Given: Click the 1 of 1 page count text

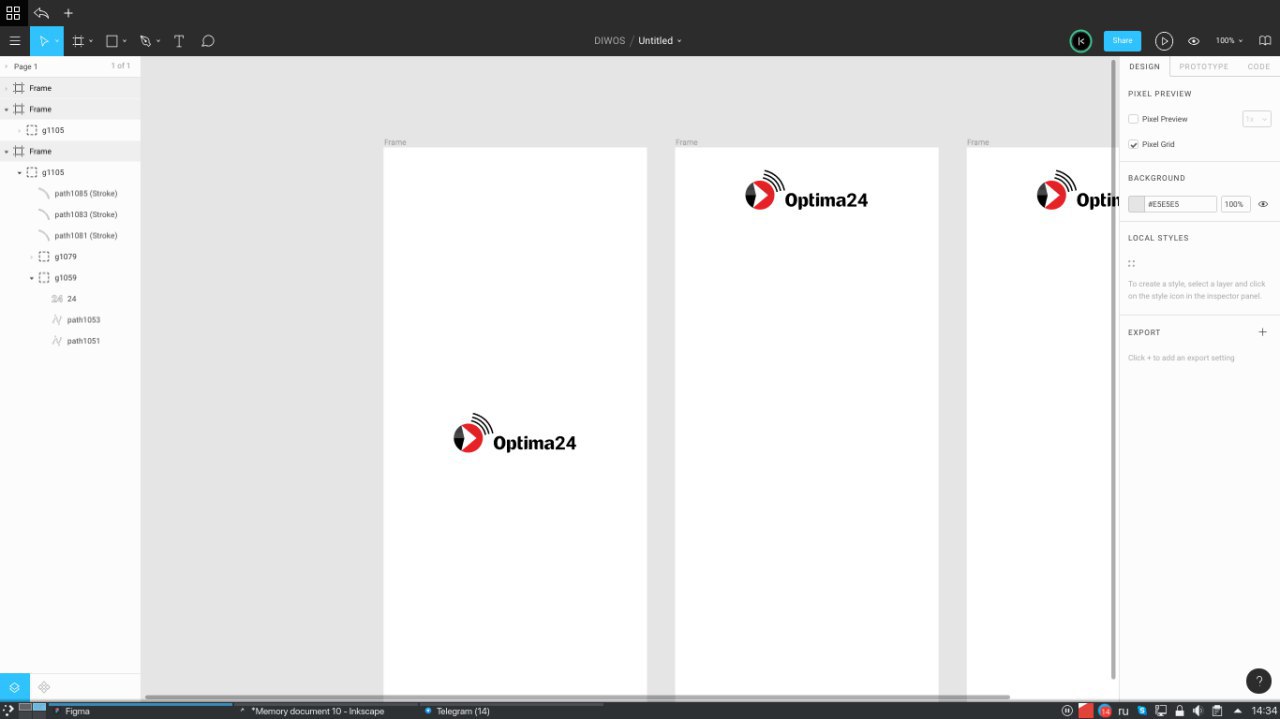Looking at the screenshot, I should click(120, 66).
